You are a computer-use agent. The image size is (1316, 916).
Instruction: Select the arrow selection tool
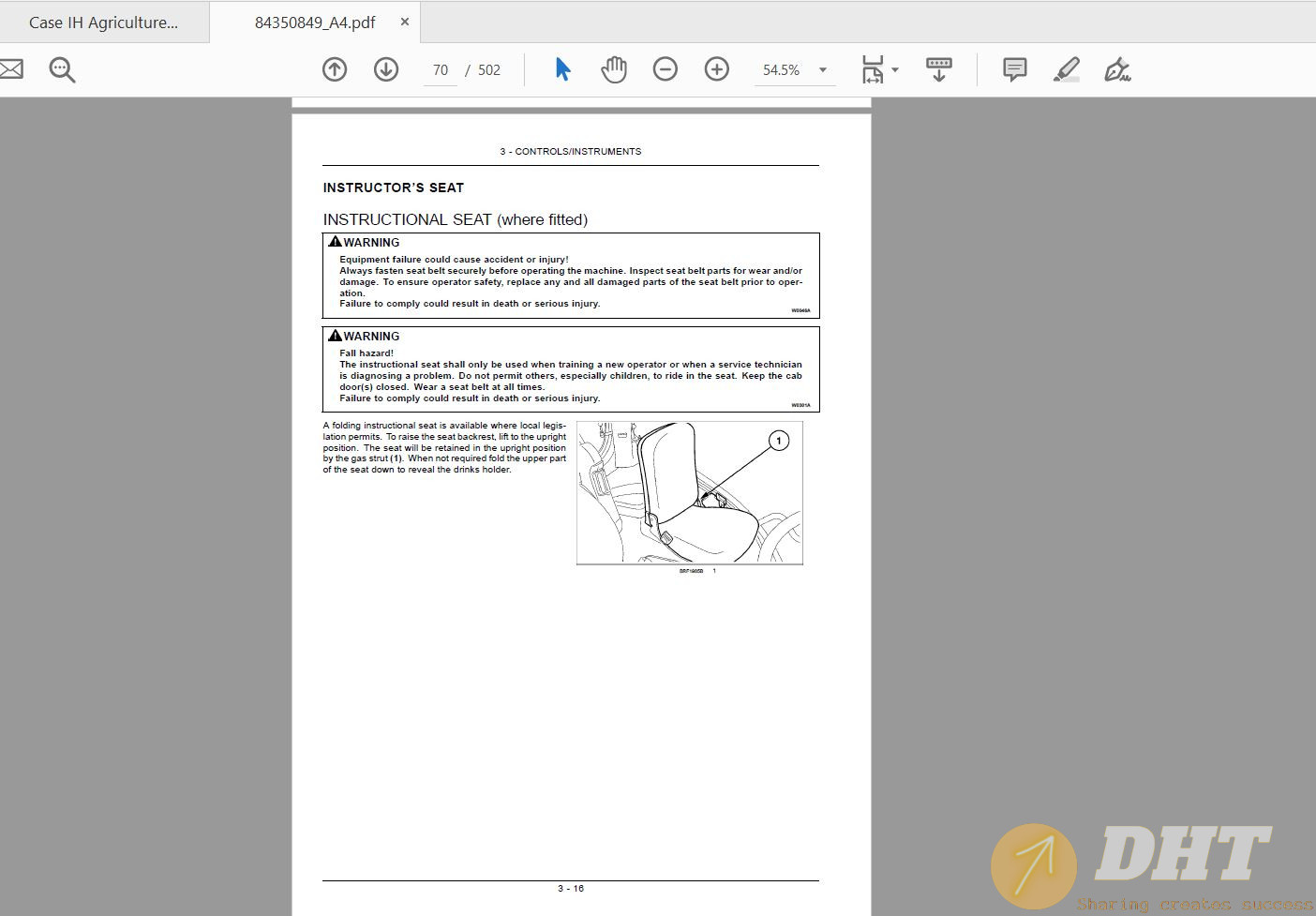(562, 69)
